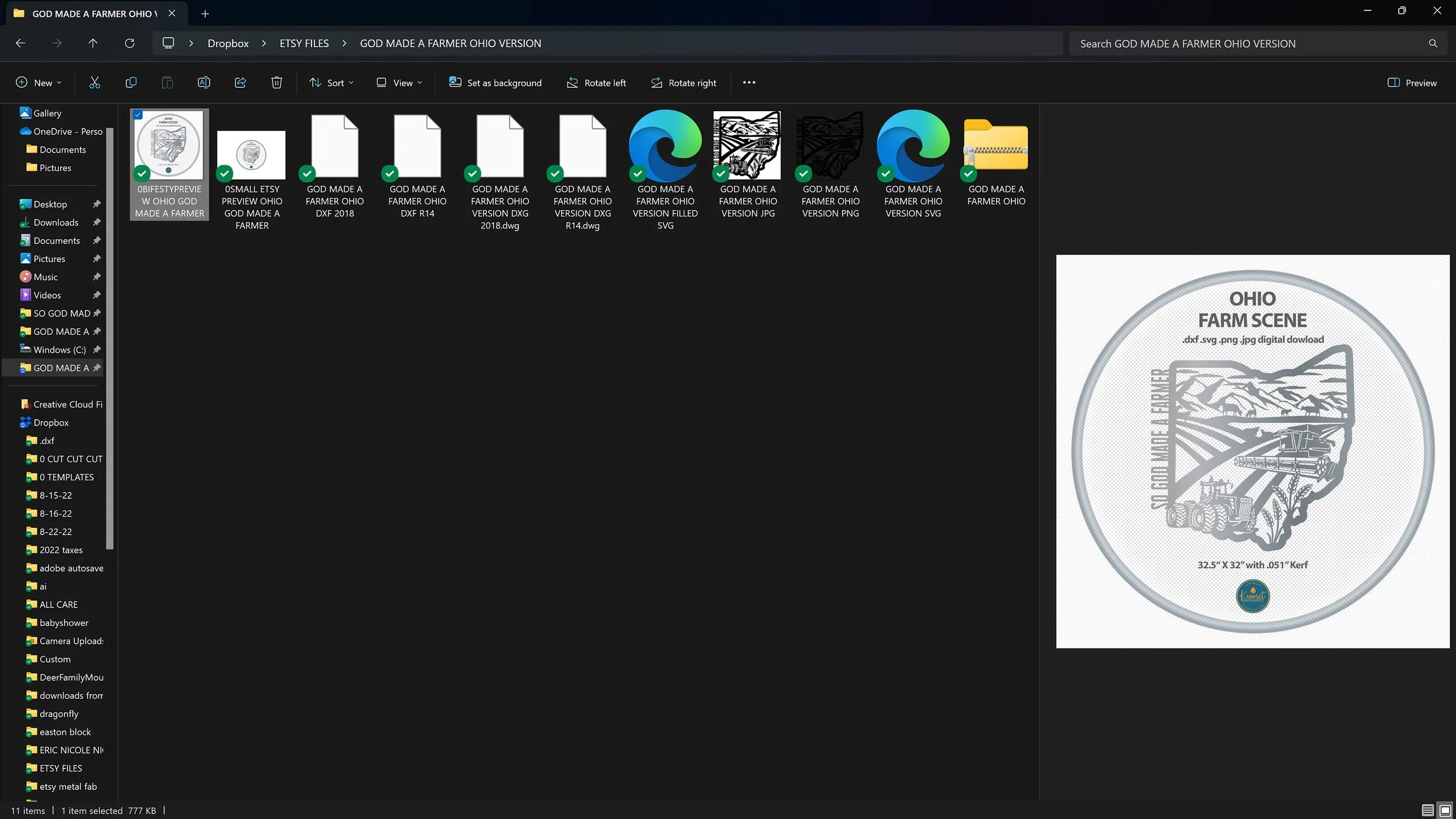Uncheck the 0BIFESTYPREVIEW file selection checkbox

point(138,115)
